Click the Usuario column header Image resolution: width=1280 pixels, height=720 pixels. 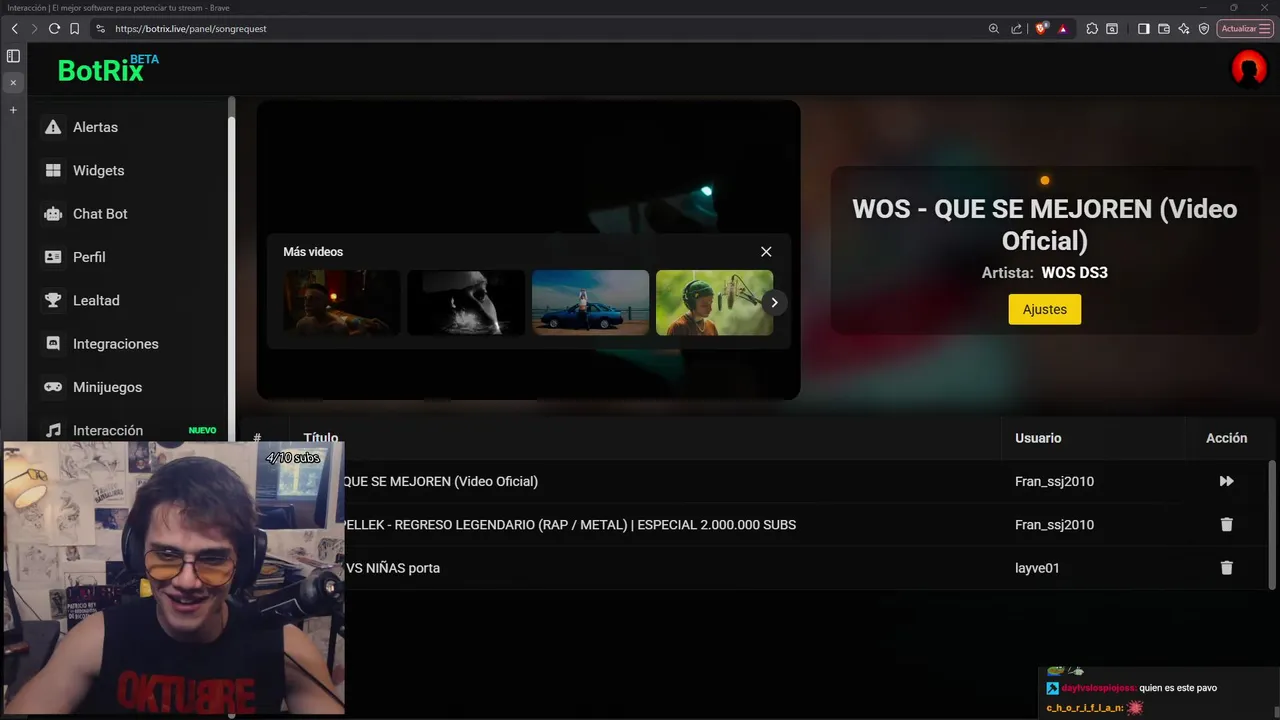click(x=1038, y=438)
